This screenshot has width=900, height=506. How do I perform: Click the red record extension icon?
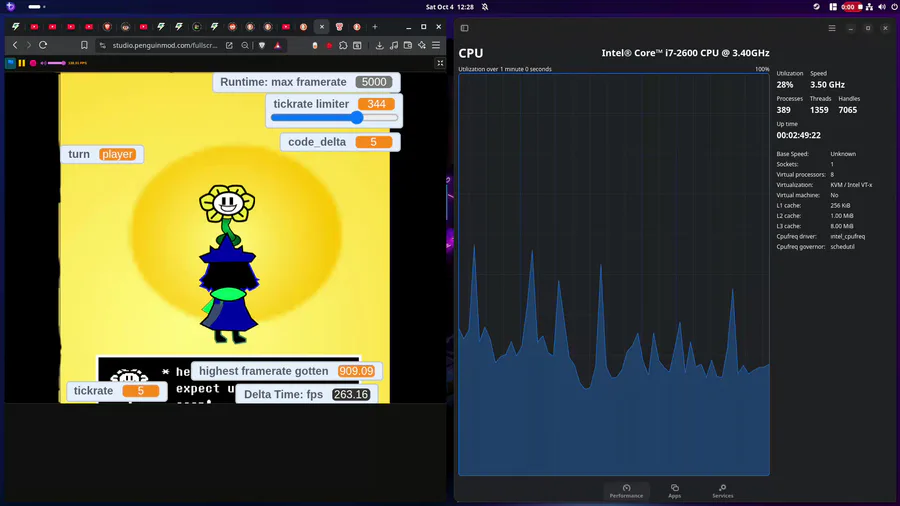click(x=329, y=45)
